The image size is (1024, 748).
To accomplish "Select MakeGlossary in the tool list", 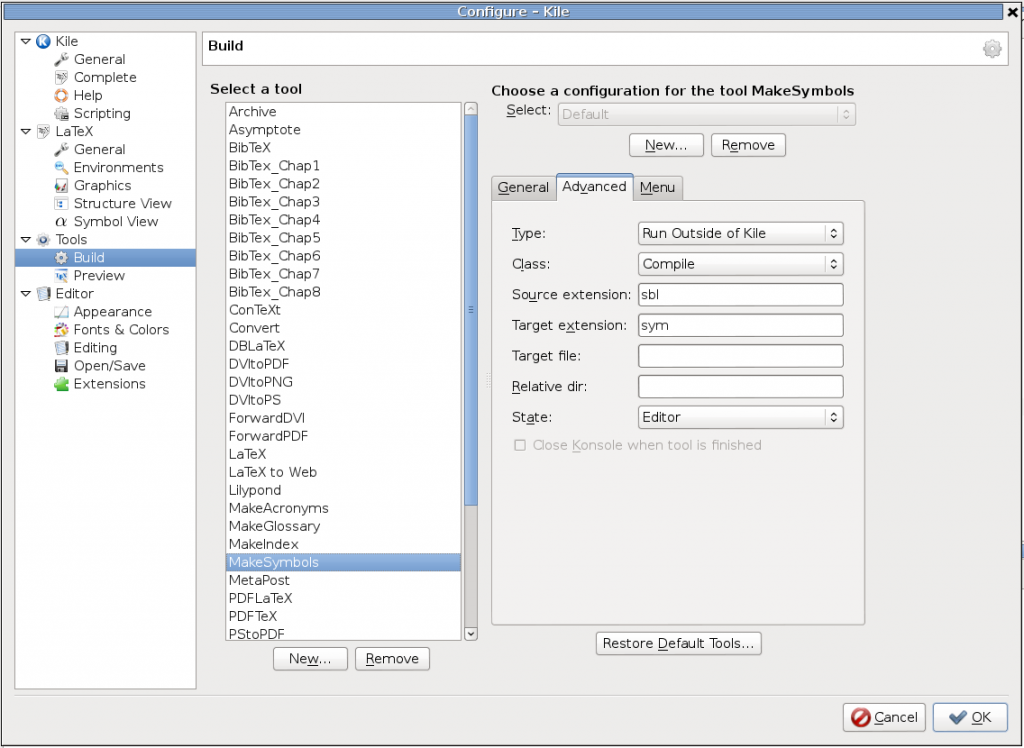I will [344, 527].
